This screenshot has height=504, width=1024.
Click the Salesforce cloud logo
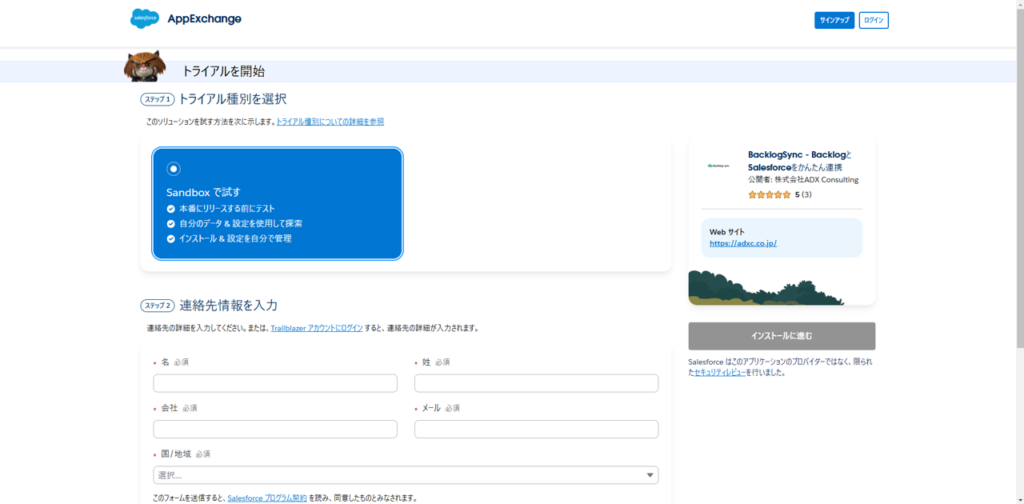pyautogui.click(x=144, y=18)
